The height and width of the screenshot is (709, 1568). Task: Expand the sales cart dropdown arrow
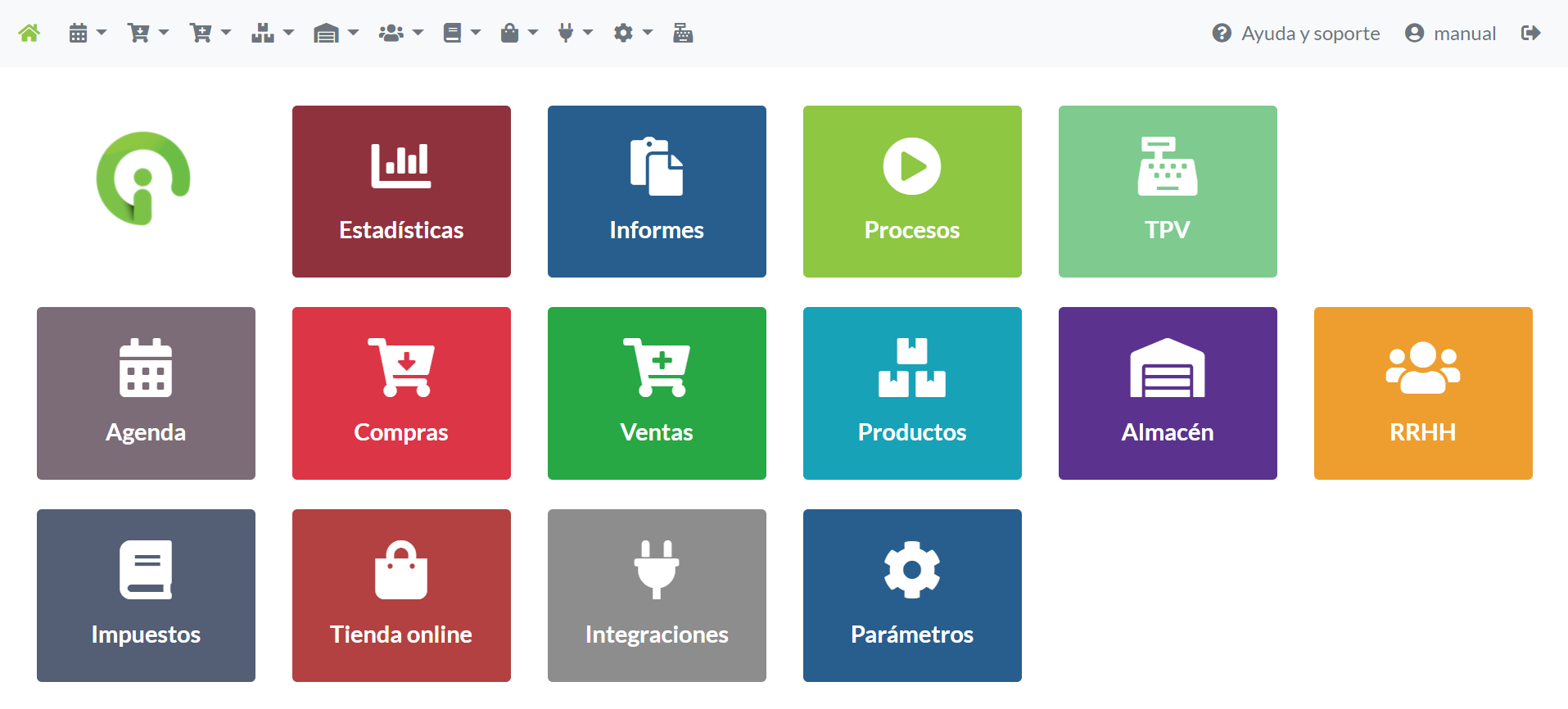pos(226,33)
